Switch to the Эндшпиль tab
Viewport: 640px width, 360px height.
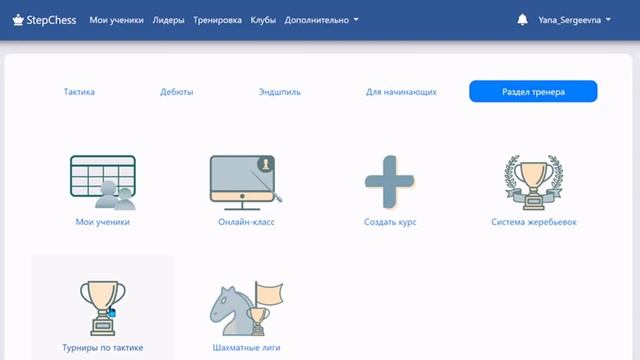coord(280,92)
